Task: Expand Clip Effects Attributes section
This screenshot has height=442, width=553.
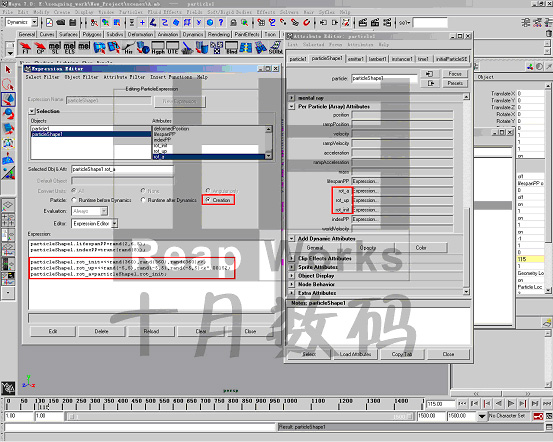Action: tap(292, 258)
